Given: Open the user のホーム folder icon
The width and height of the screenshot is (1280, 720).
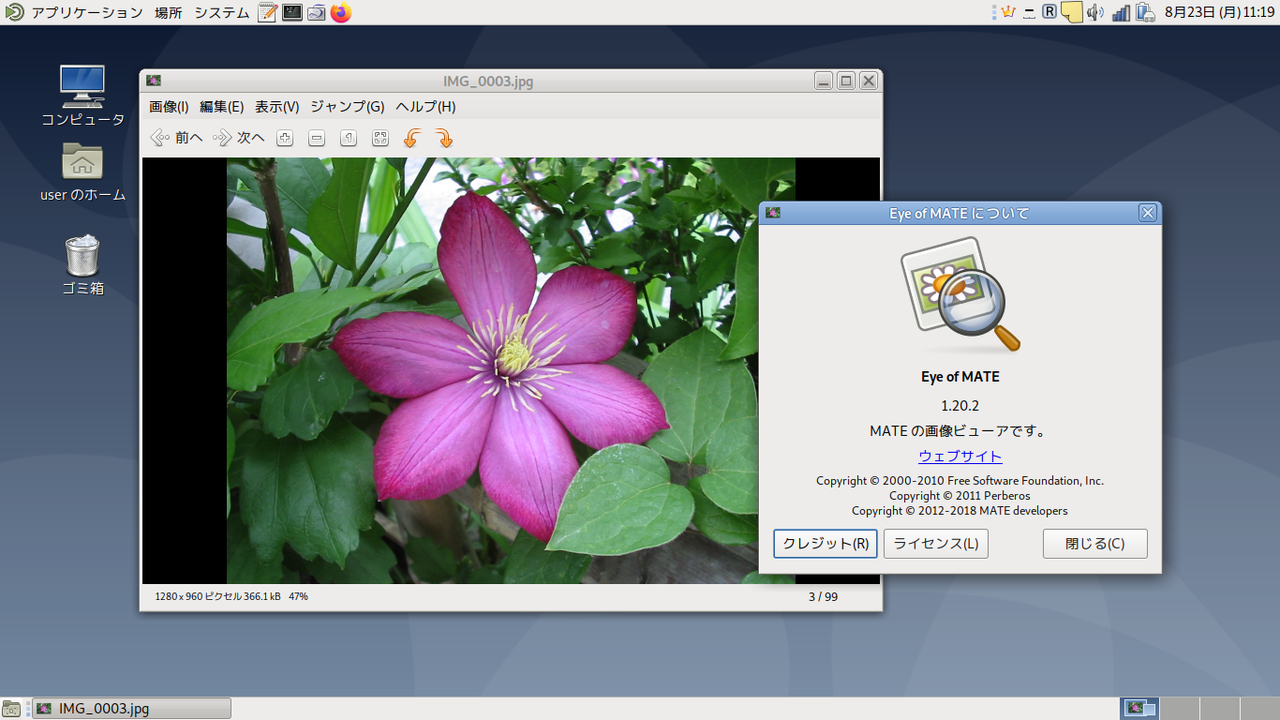Looking at the screenshot, I should [x=83, y=172].
